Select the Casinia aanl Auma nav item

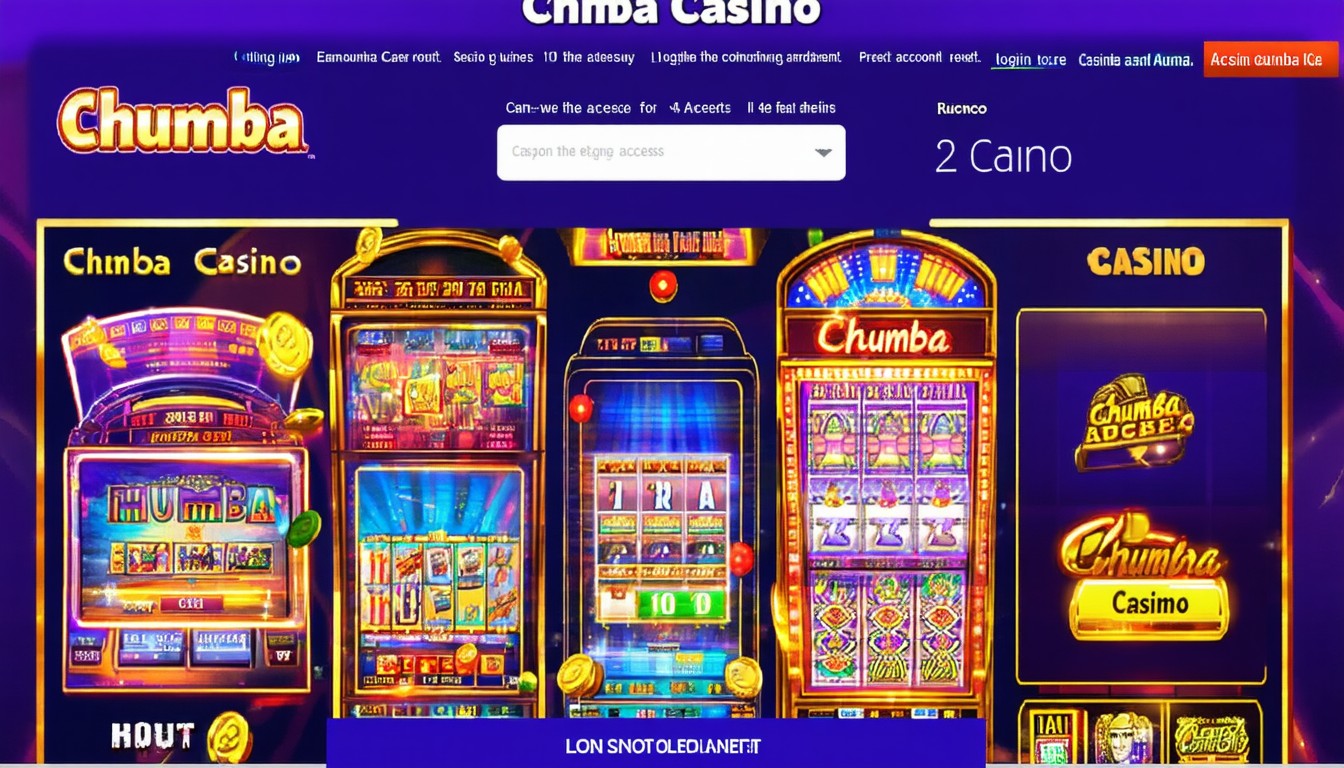1135,60
